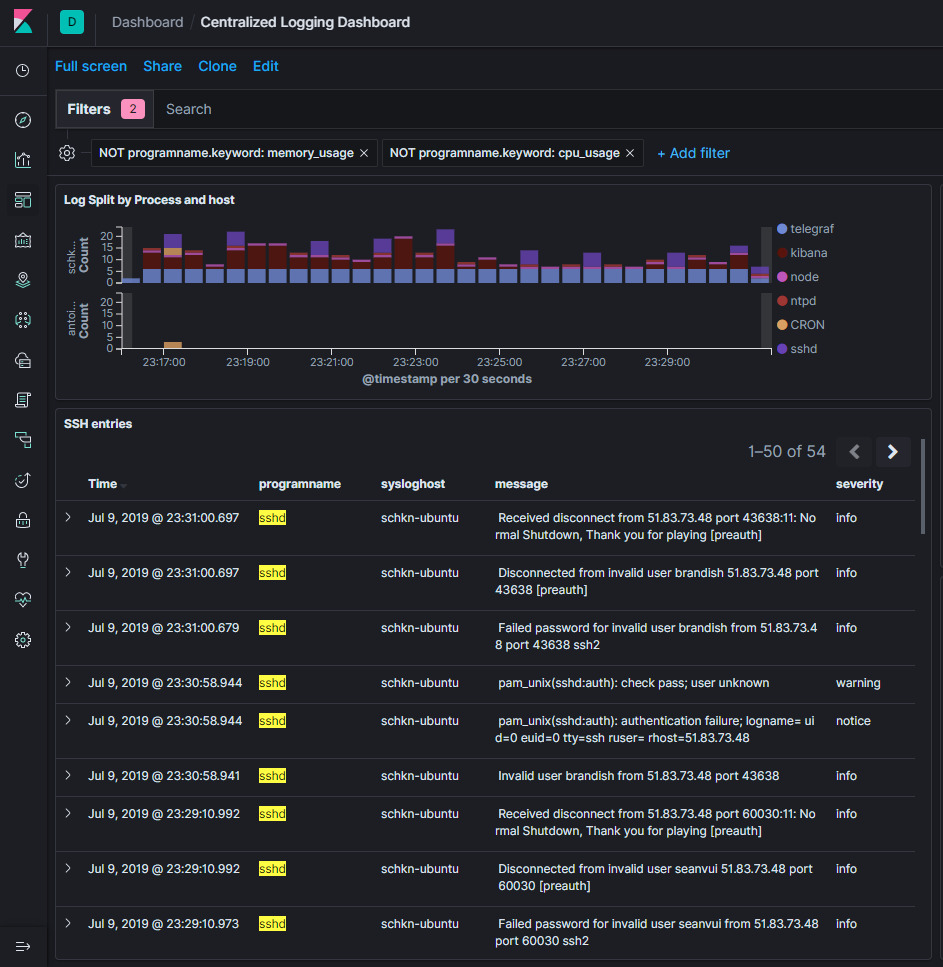The image size is (943, 967).
Task: Click the 'SSH entries' panel title
Action: pos(98,424)
